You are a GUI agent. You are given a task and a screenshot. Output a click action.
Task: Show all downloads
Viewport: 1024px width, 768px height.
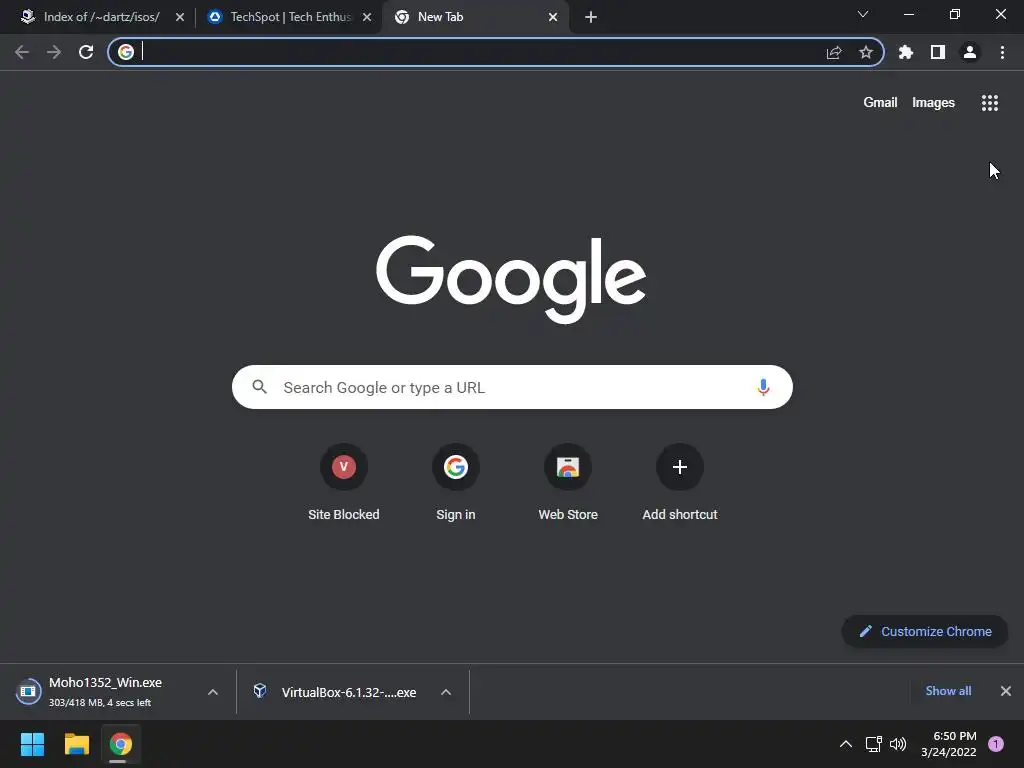point(948,691)
